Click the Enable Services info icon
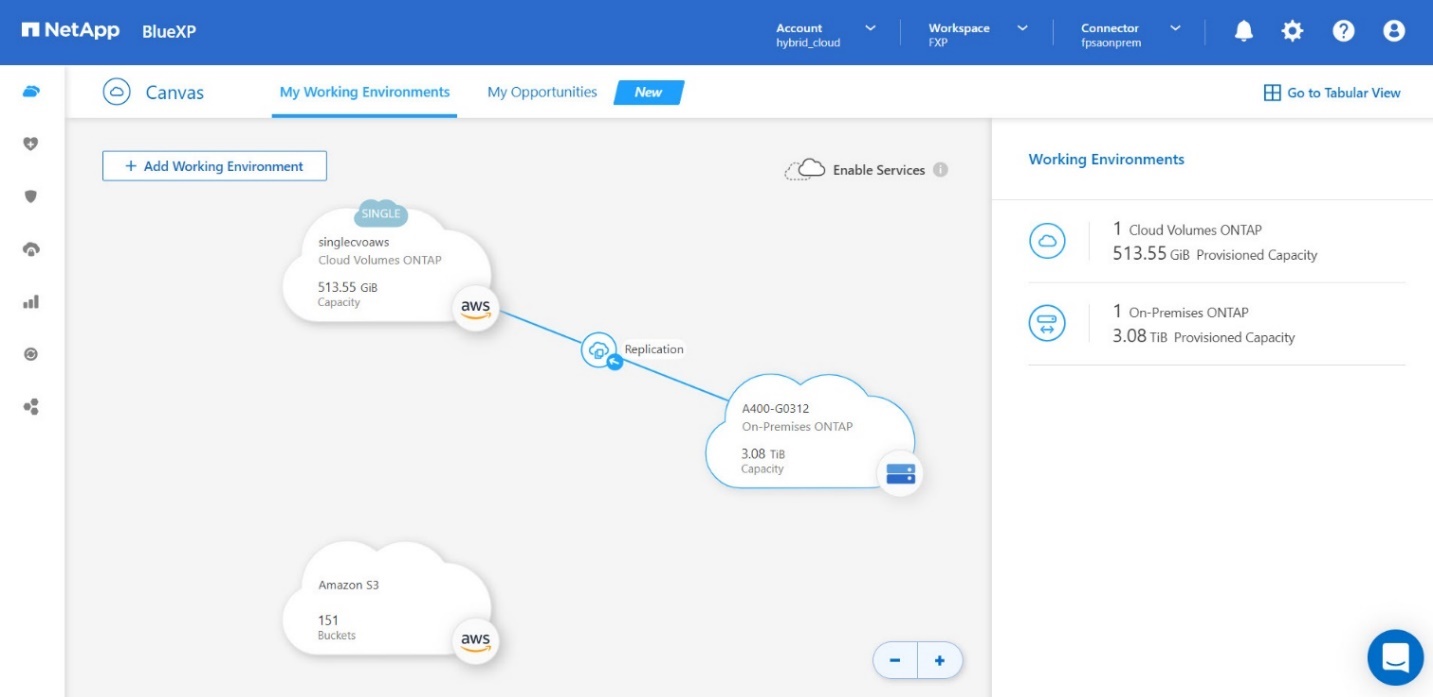 click(x=940, y=170)
